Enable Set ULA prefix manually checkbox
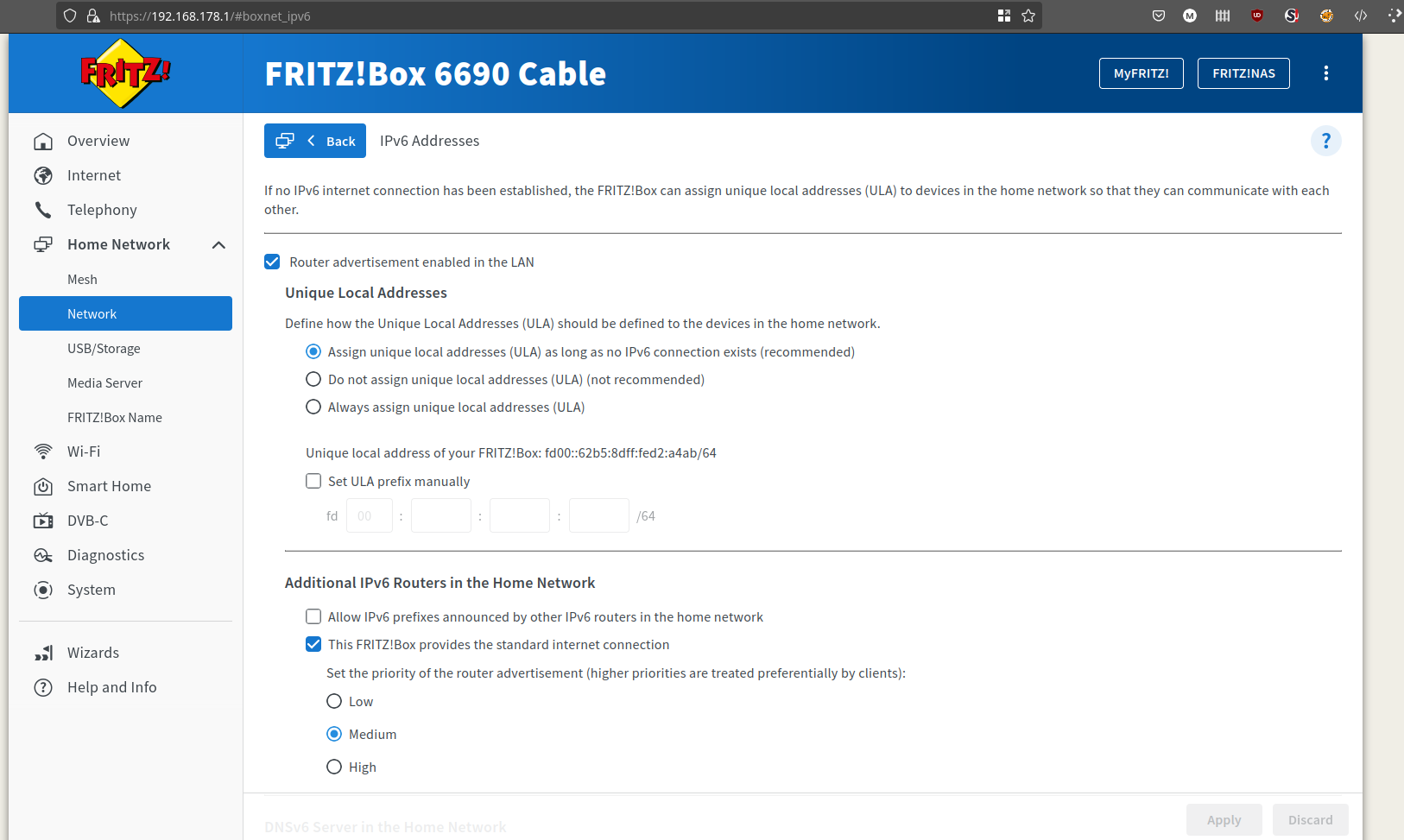The width and height of the screenshot is (1404, 840). pos(313,481)
